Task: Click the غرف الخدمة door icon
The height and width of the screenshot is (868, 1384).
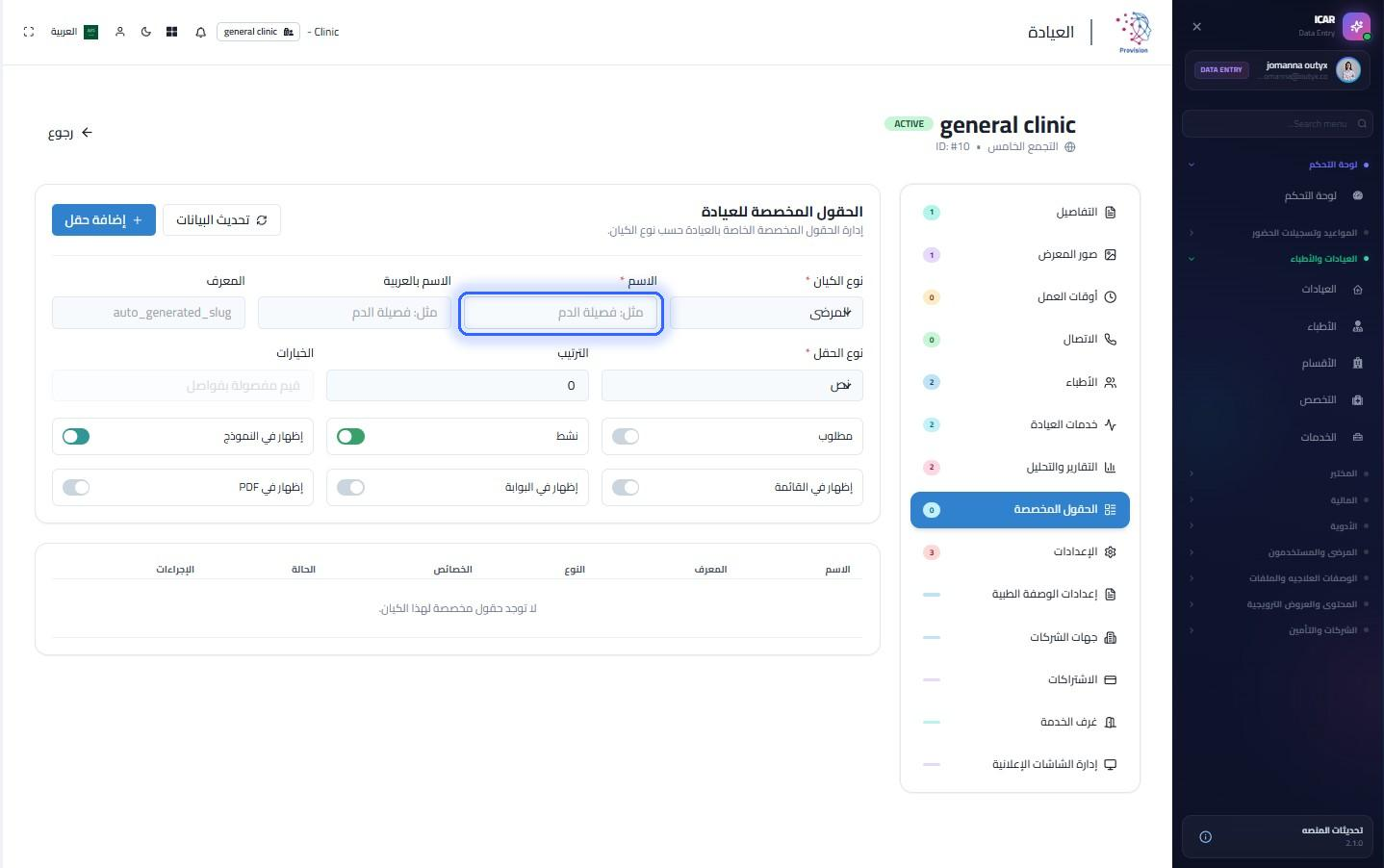Action: point(1111,722)
